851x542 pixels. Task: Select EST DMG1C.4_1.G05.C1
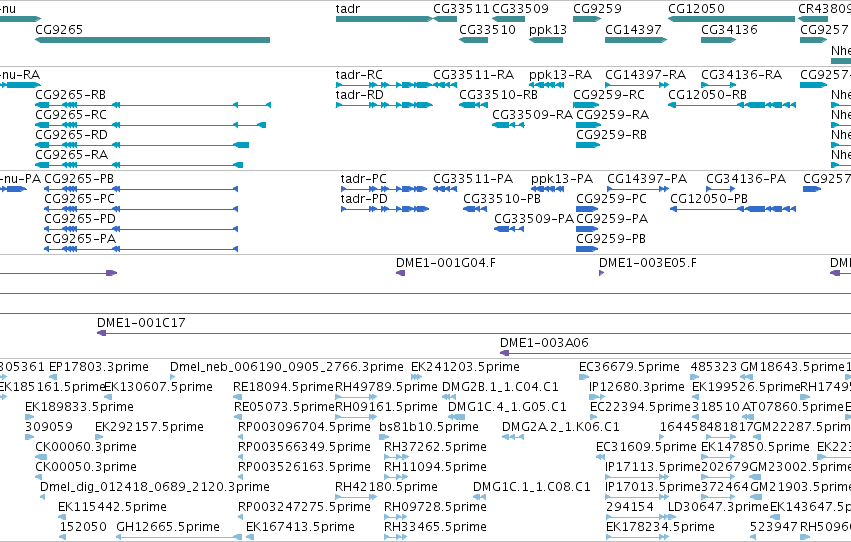pos(456,417)
